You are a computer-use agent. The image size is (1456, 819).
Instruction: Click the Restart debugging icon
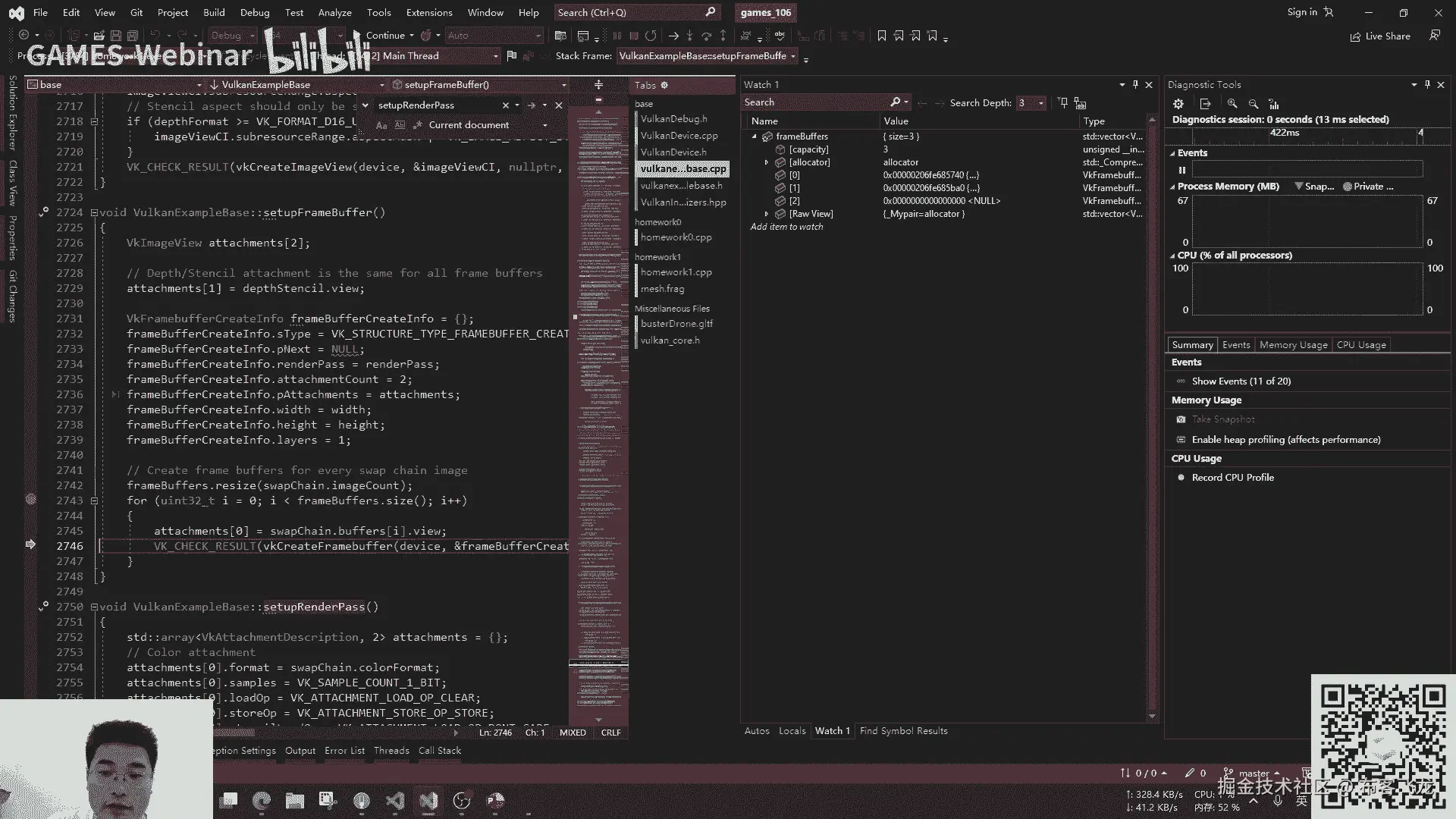(651, 36)
